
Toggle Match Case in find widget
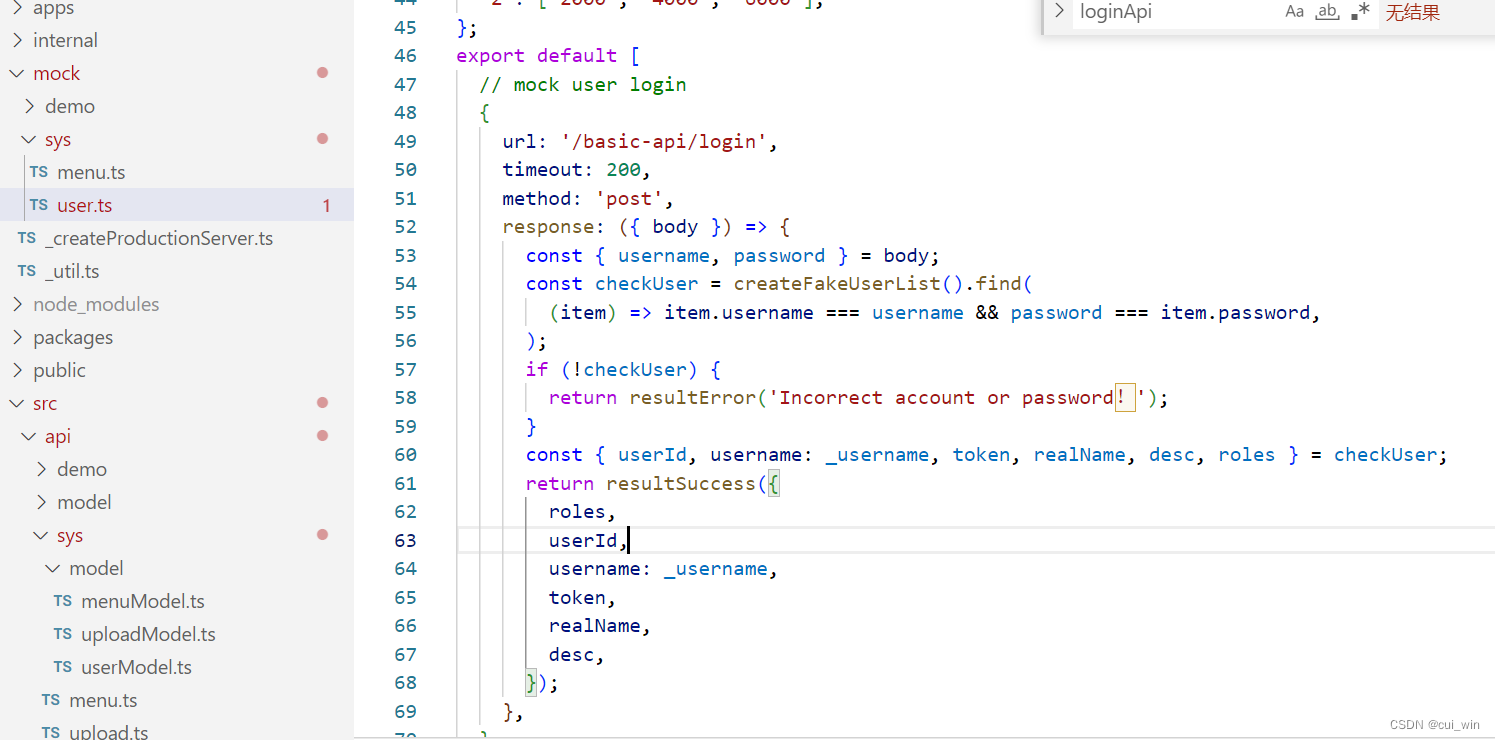pyautogui.click(x=1295, y=12)
